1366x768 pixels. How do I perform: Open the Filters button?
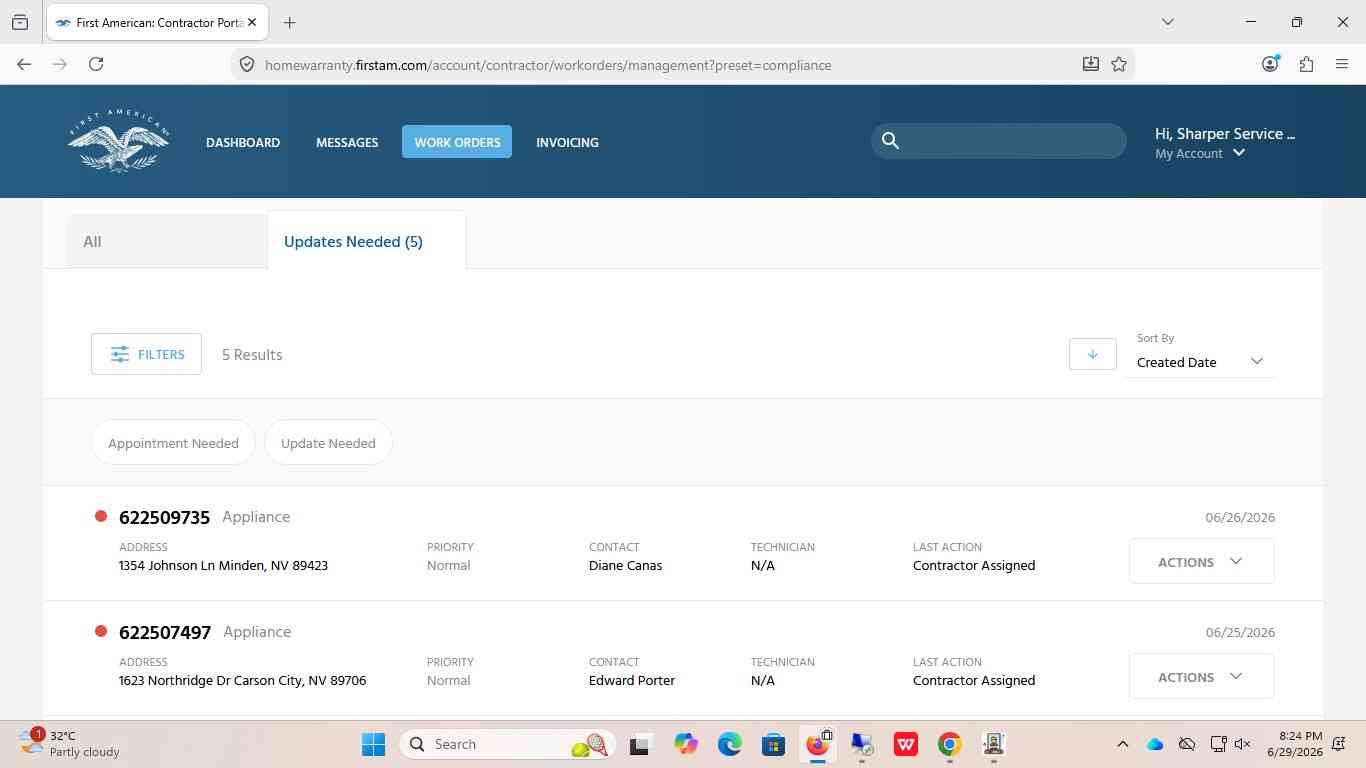tap(146, 354)
